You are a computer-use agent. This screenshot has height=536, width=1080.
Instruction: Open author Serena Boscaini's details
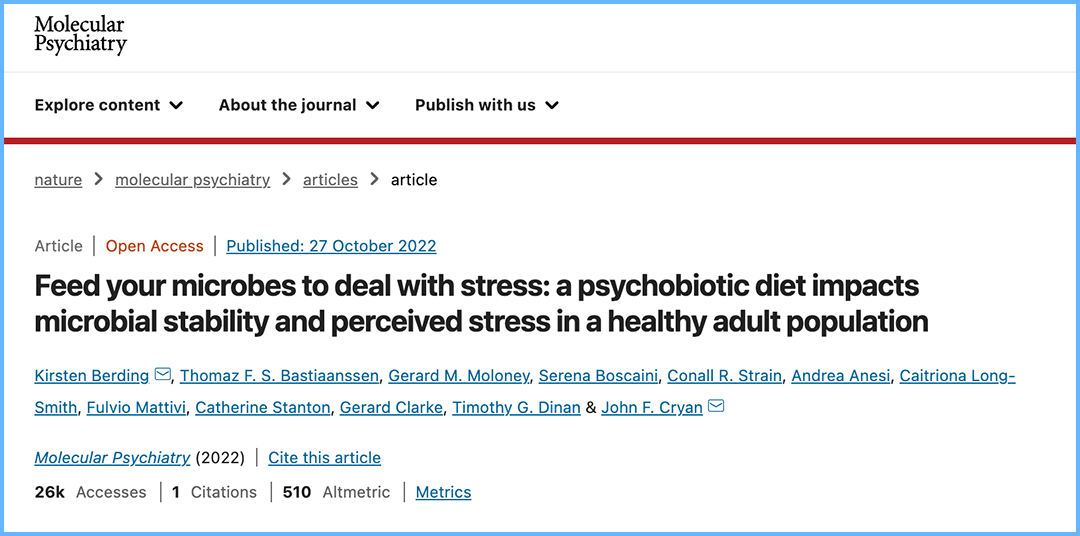pyautogui.click(x=598, y=376)
